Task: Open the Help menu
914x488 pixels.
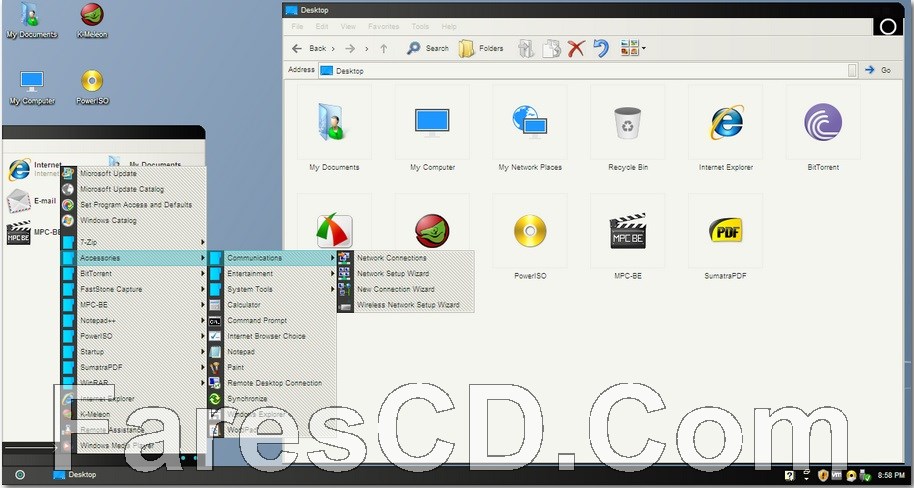Action: (449, 27)
